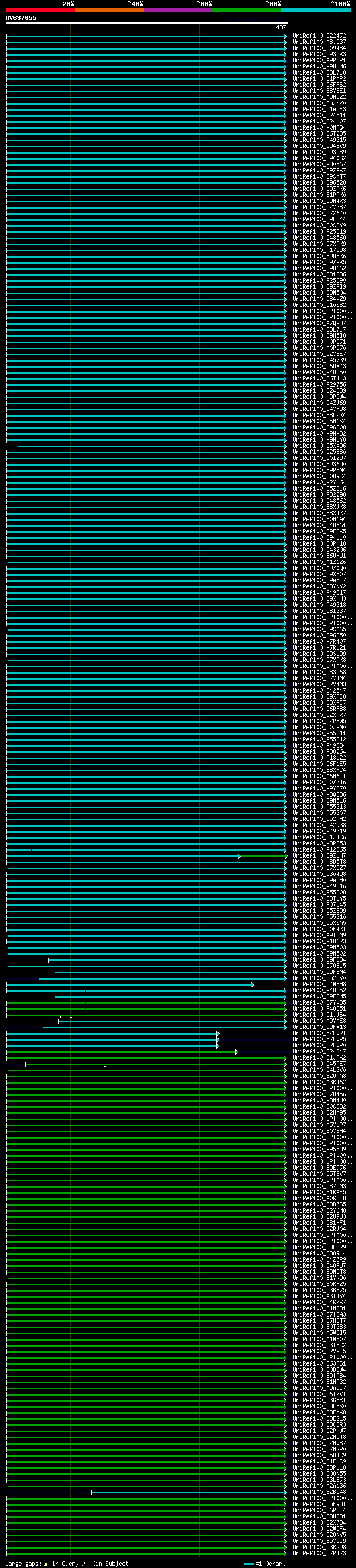Viewport: 356px width, 1568px height.
Task: Select the UniRef100_P25819 label
Action: point(319,232)
